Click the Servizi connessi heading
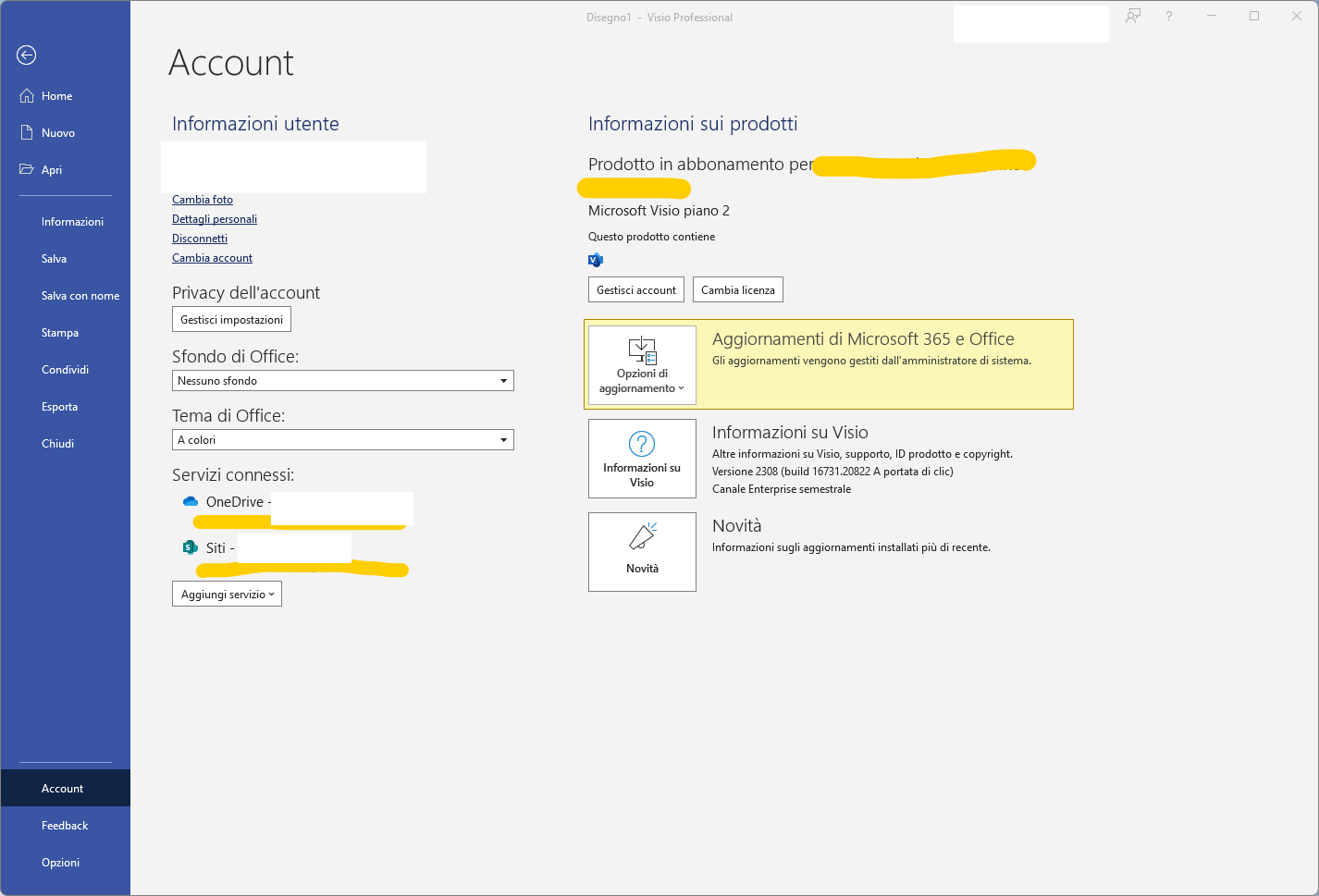Screen dimensions: 1319x896 (x=233, y=475)
